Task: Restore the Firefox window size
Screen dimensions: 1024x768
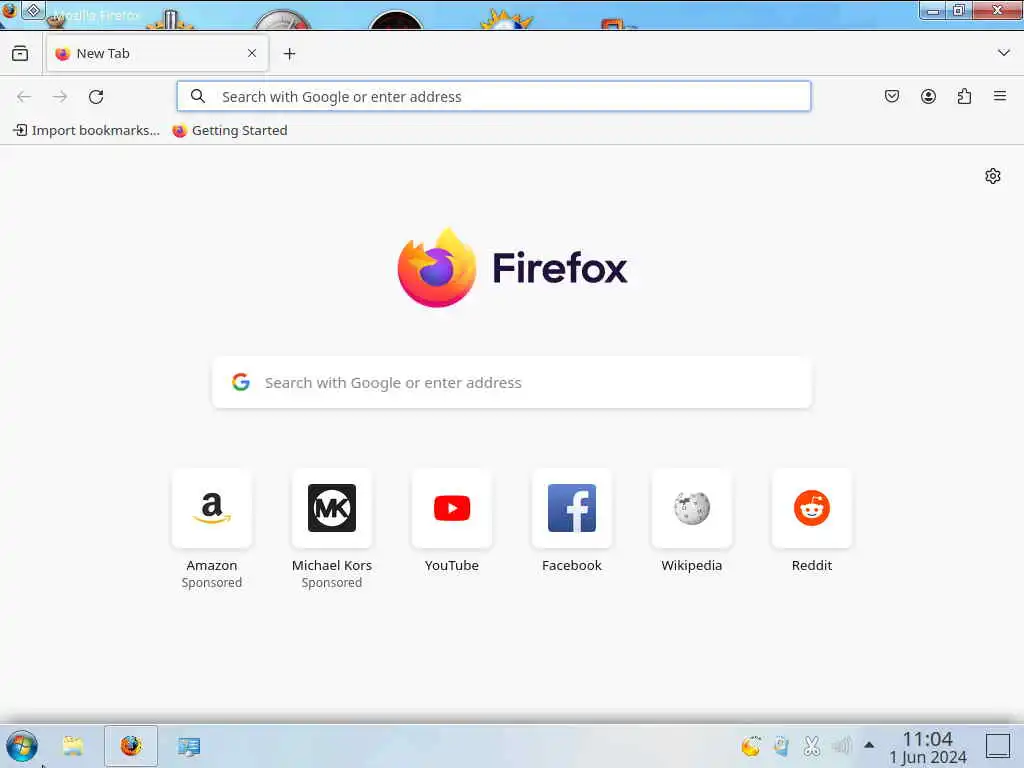Action: coord(959,10)
